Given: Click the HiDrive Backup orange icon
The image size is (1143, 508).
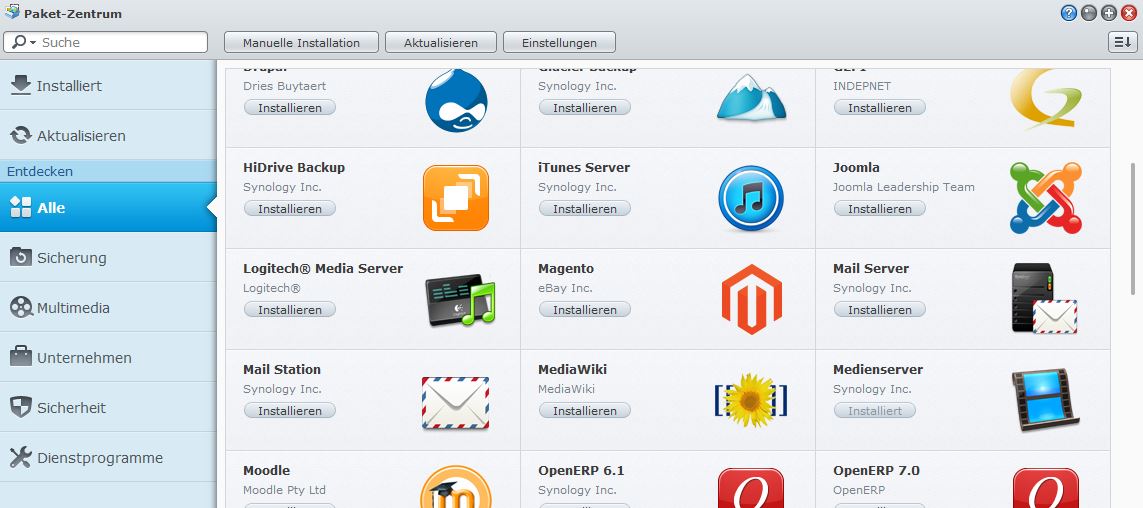Looking at the screenshot, I should point(455,198).
